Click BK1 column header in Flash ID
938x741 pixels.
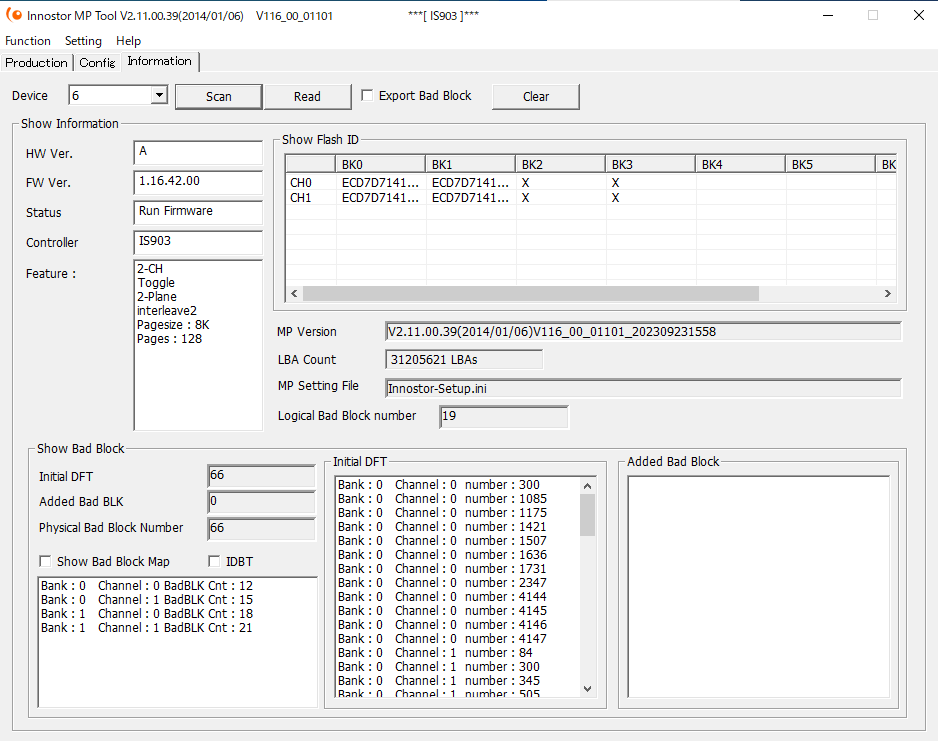[x=470, y=164]
